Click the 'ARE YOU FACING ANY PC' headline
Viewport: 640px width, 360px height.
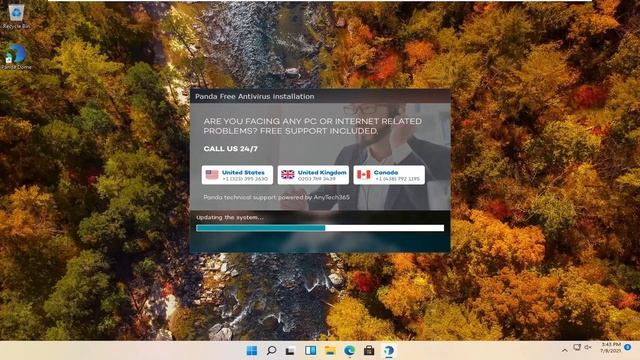tap(313, 126)
